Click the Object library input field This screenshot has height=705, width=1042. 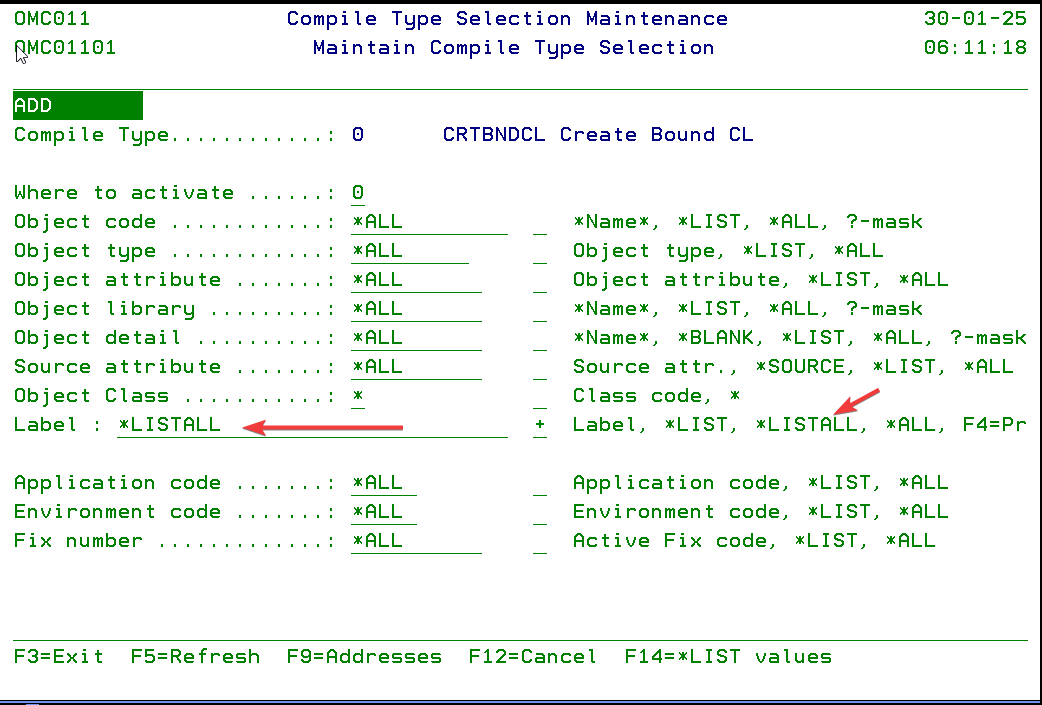(x=416, y=309)
